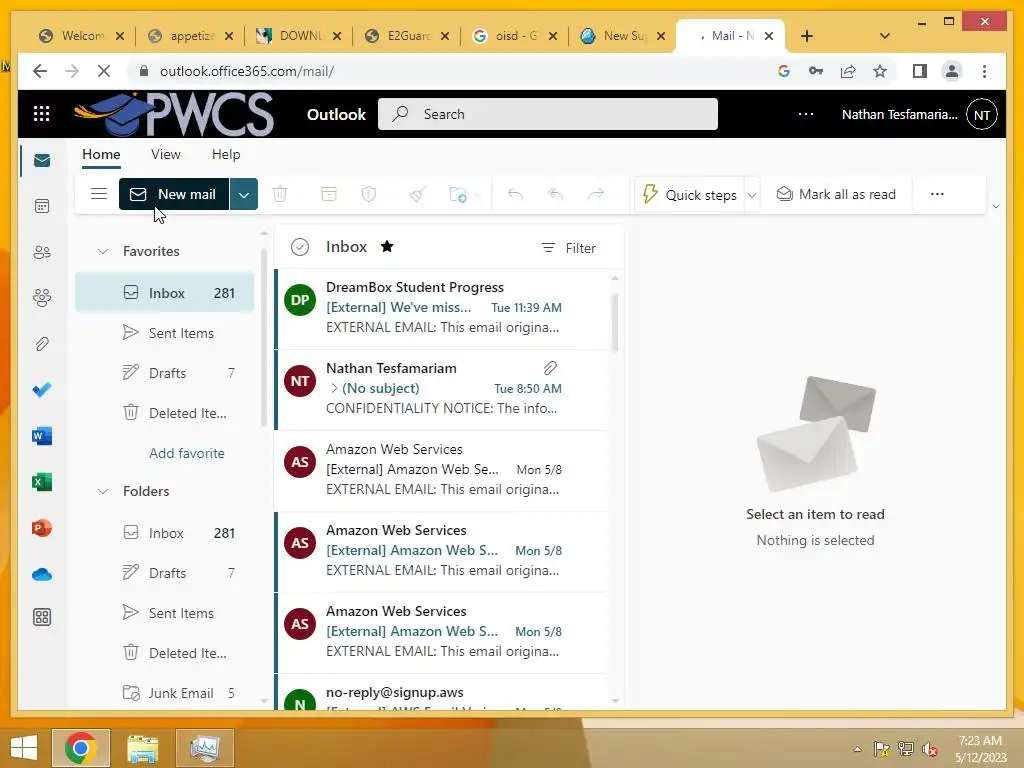Click the Add favorite link
This screenshot has width=1024, height=768.
point(187,453)
